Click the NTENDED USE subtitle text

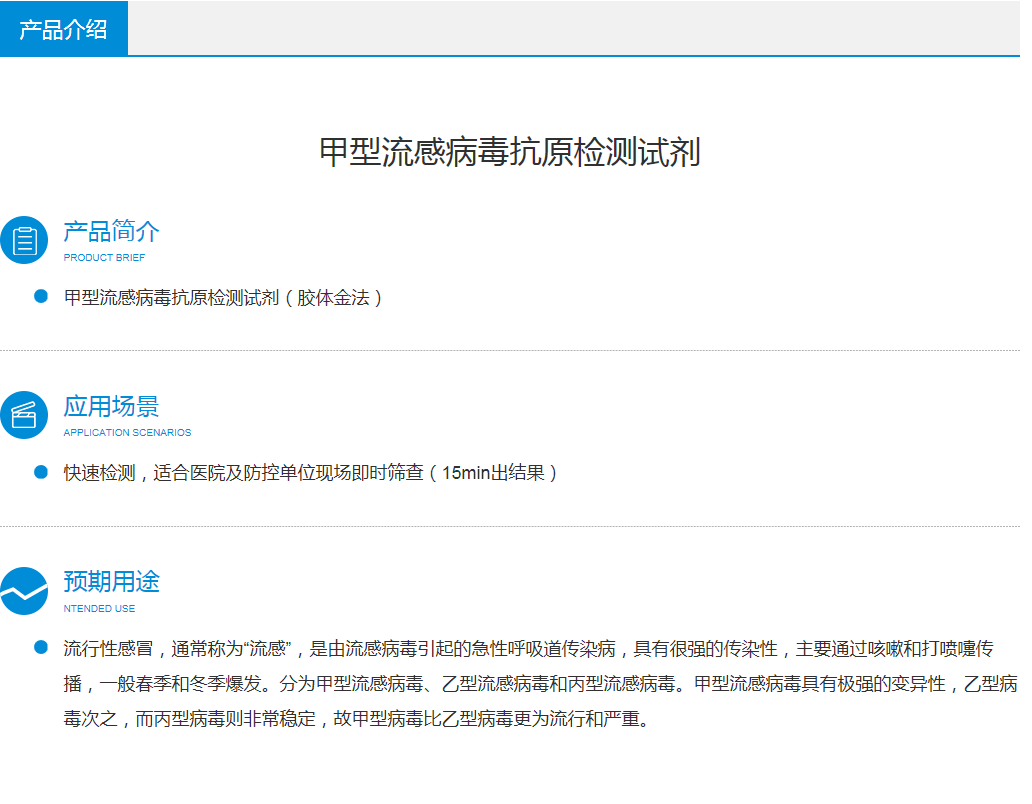coord(99,608)
